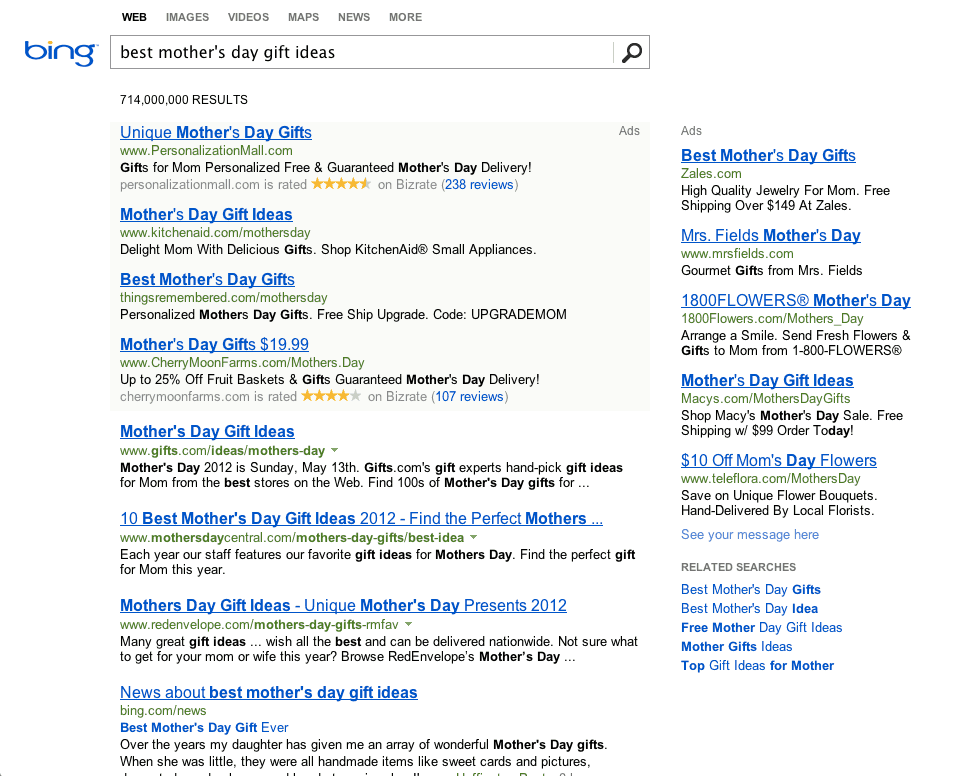Click the thingsremembered.com/mothersday green URL
Image resolution: width=973 pixels, height=776 pixels.
(x=223, y=298)
